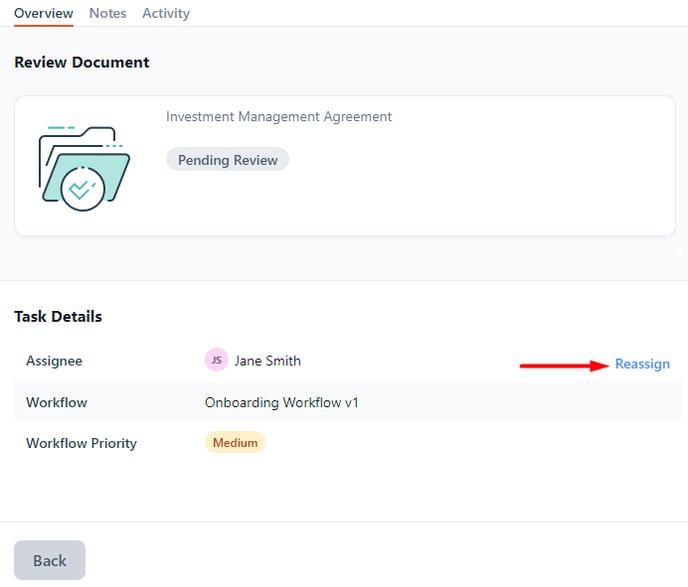Click the red arrow pointing to Reassign
The height and width of the screenshot is (587, 688).
coord(565,366)
